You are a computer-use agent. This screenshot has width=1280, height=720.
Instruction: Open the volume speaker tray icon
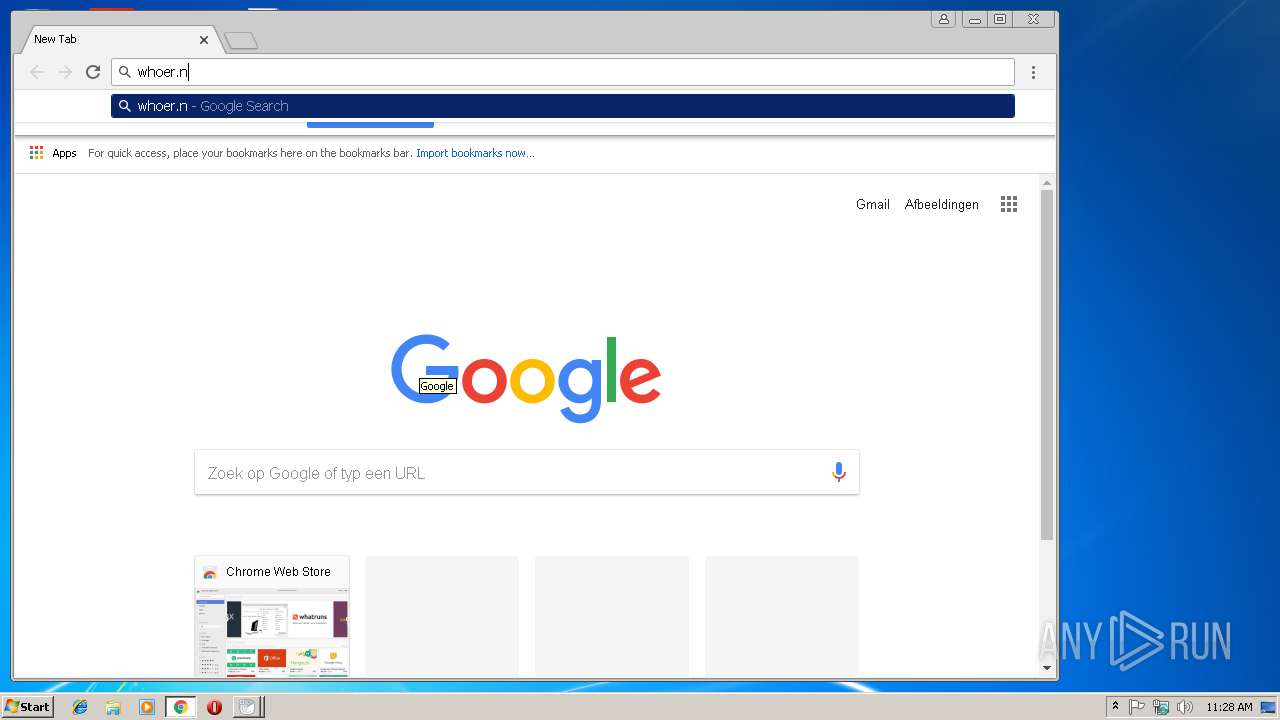pyautogui.click(x=1185, y=707)
